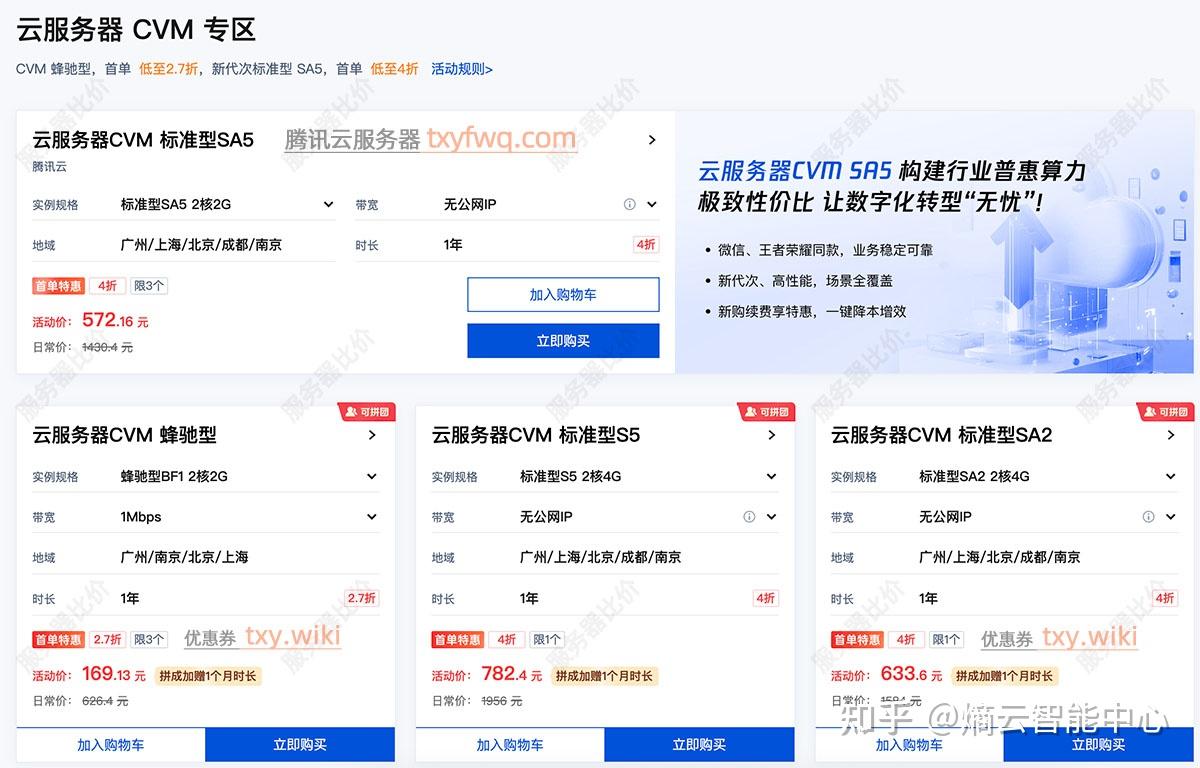Image resolution: width=1200 pixels, height=768 pixels.
Task: Open SA5 card details via the right arrow
Action: pyautogui.click(x=653, y=140)
